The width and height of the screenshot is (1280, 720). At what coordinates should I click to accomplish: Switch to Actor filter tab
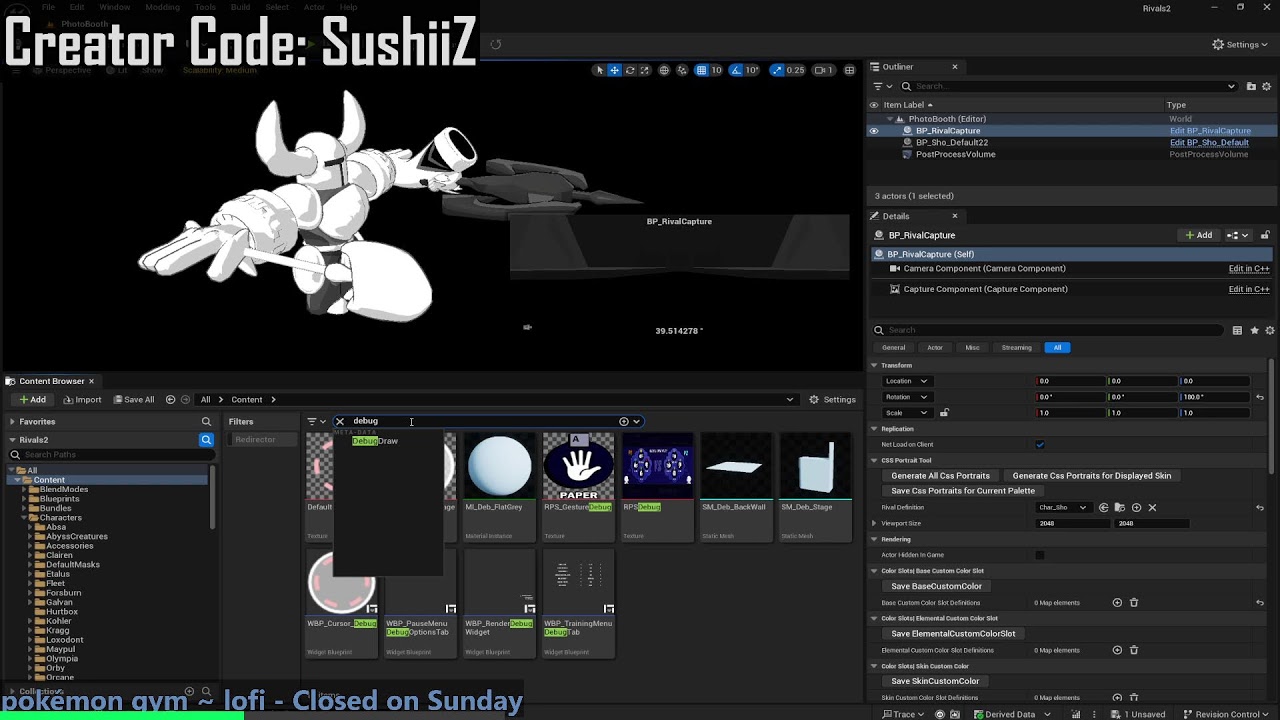click(x=935, y=348)
